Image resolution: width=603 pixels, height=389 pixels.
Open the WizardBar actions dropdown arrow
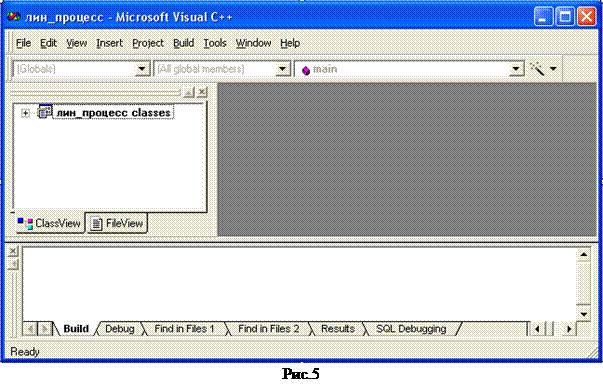pyautogui.click(x=553, y=69)
